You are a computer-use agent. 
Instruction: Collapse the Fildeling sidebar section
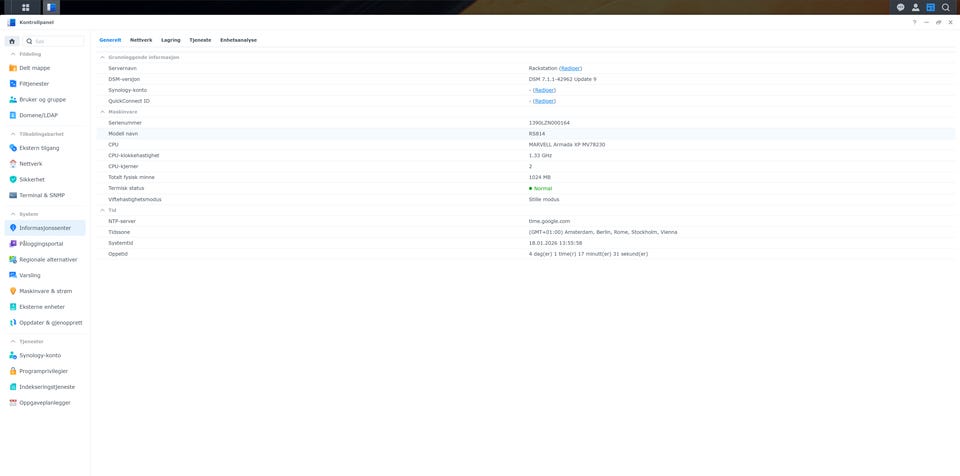(x=13, y=54)
